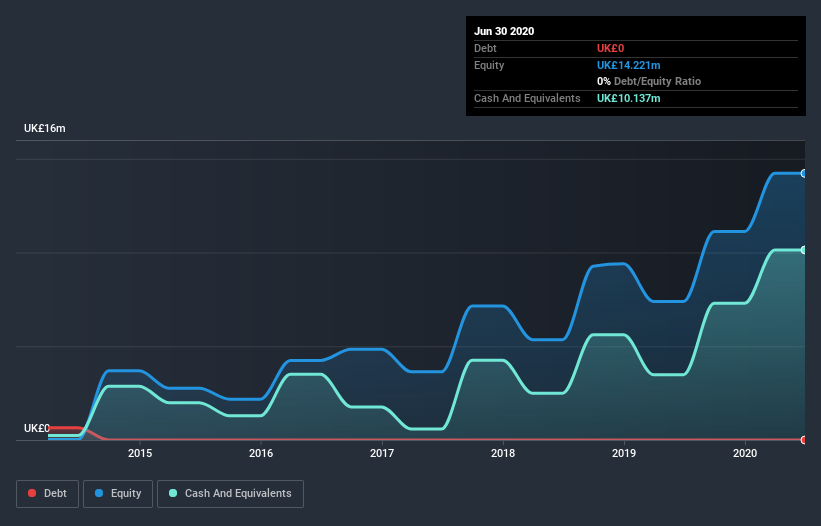Click the UK£16m y-axis label
Image resolution: width=821 pixels, height=526 pixels.
[x=45, y=128]
